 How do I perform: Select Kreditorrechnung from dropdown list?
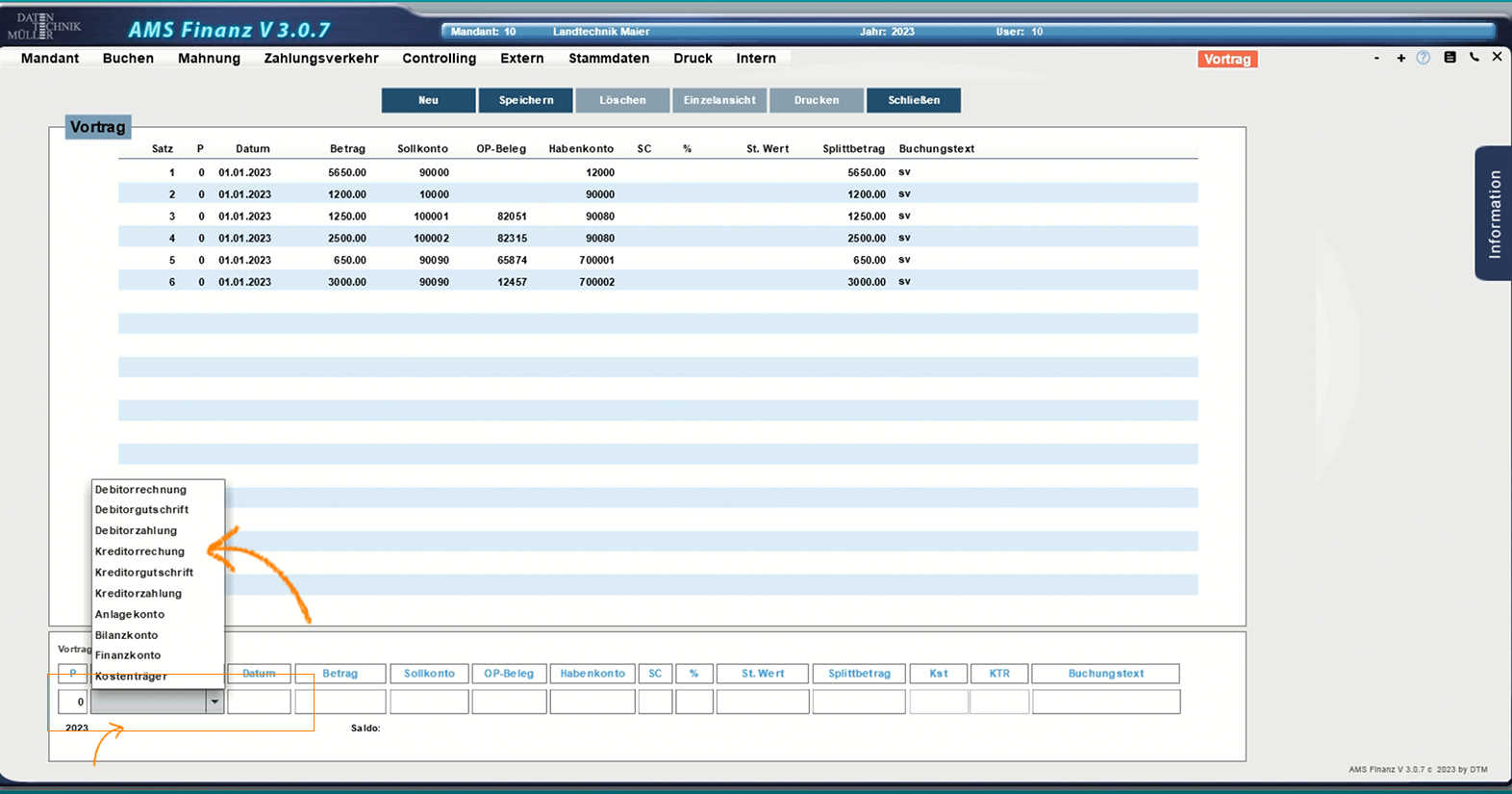click(139, 551)
